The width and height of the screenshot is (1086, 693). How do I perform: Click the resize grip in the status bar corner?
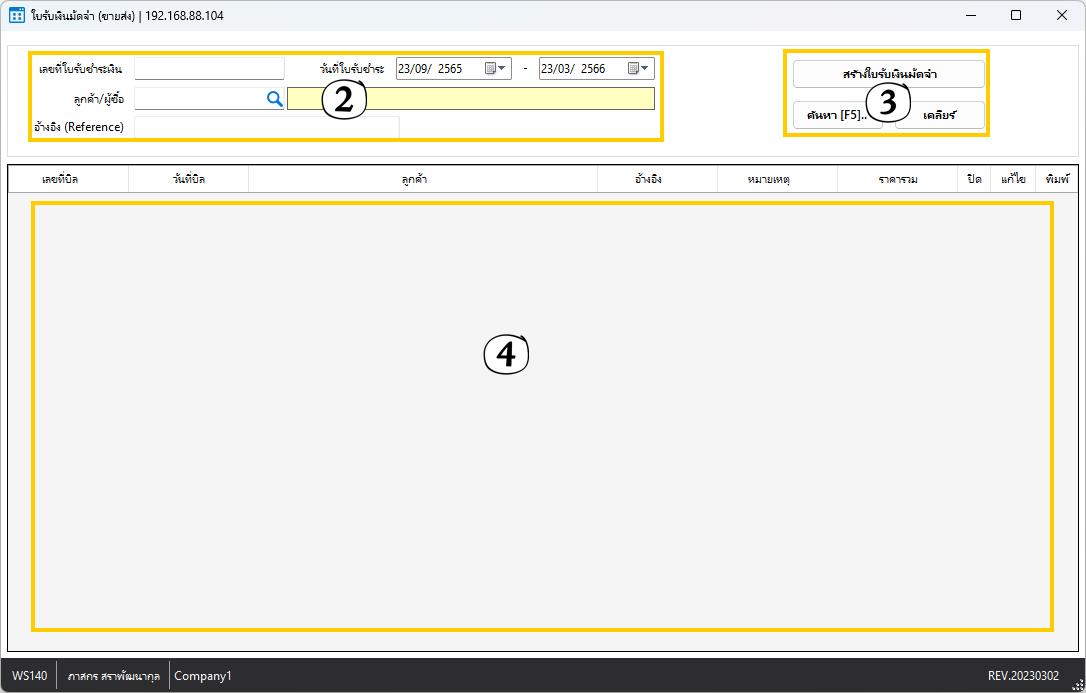tap(1077, 684)
